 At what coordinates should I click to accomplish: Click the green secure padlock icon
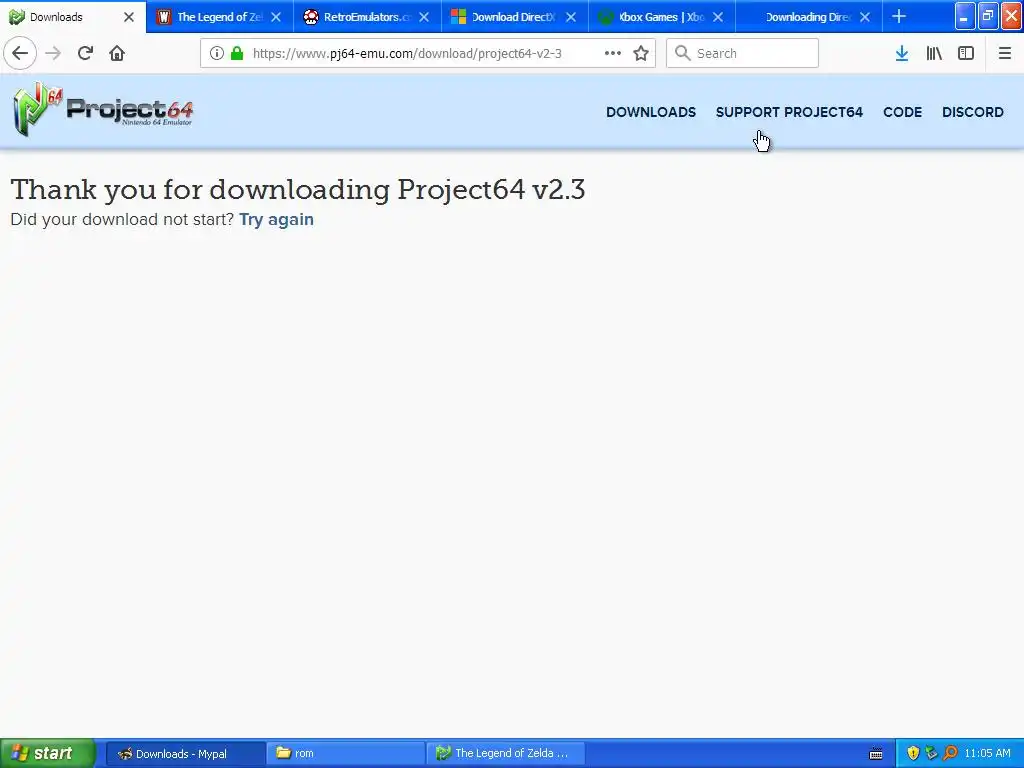237,53
